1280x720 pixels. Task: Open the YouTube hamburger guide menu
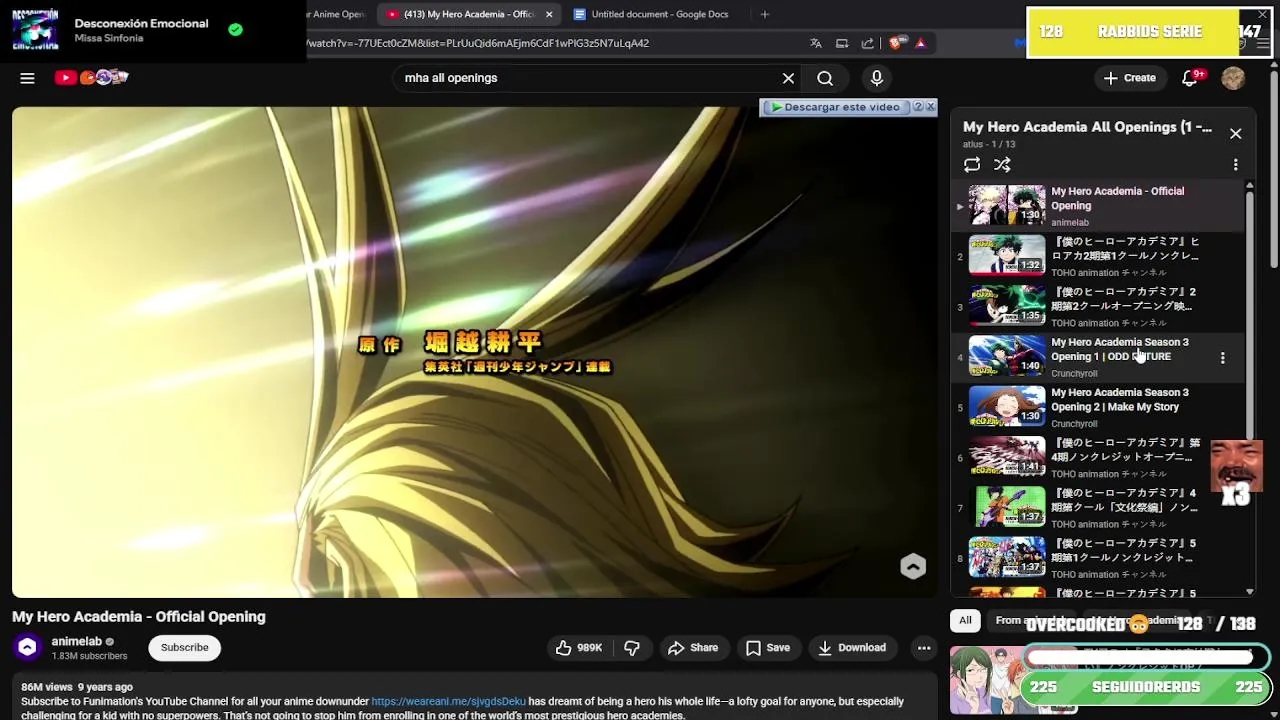27,78
